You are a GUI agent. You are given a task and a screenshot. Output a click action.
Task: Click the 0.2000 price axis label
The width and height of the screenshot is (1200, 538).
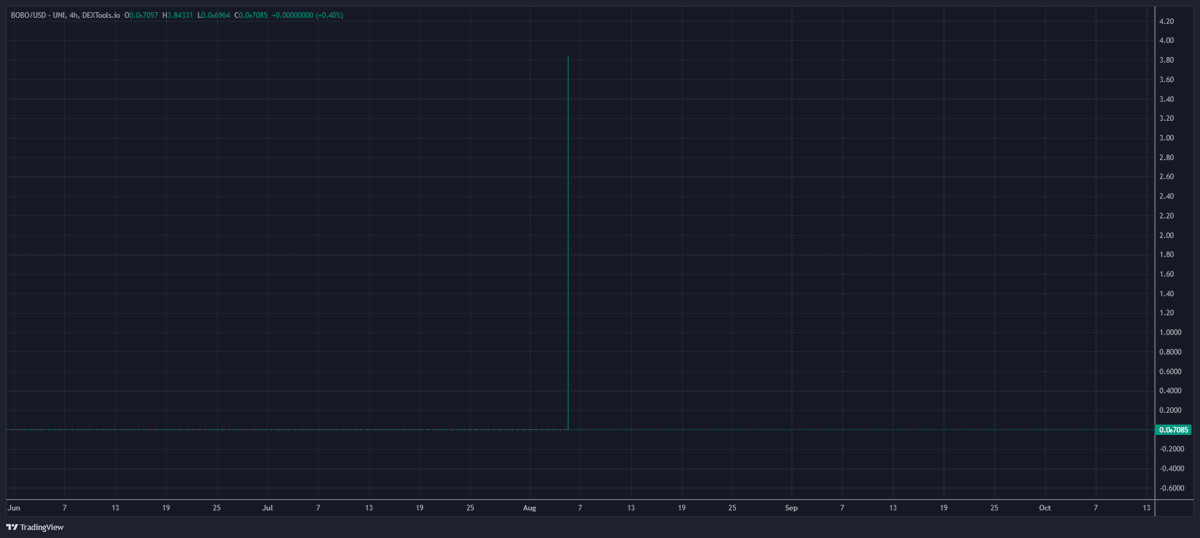click(1169, 411)
